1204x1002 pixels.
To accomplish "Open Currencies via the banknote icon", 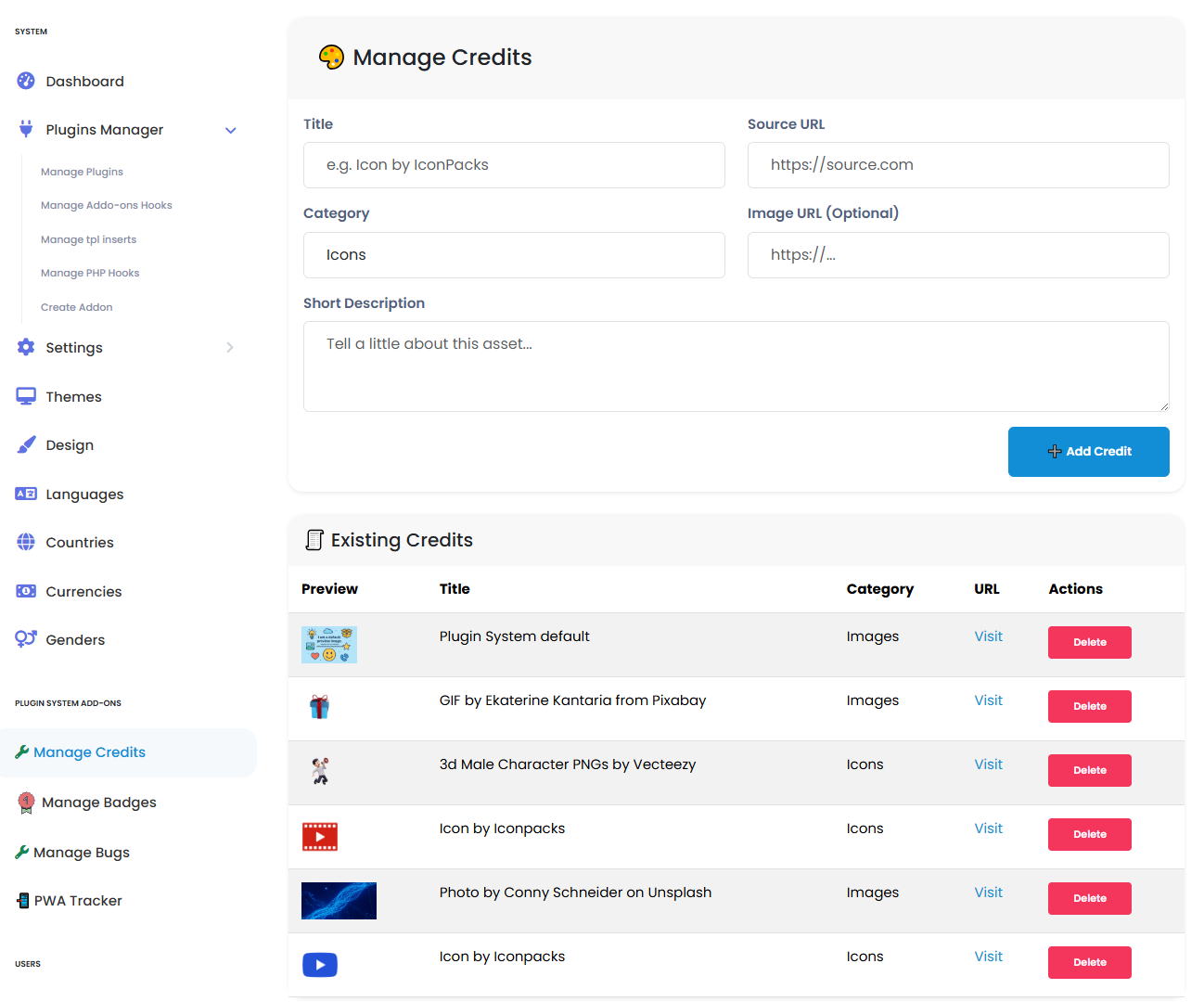I will click(25, 591).
